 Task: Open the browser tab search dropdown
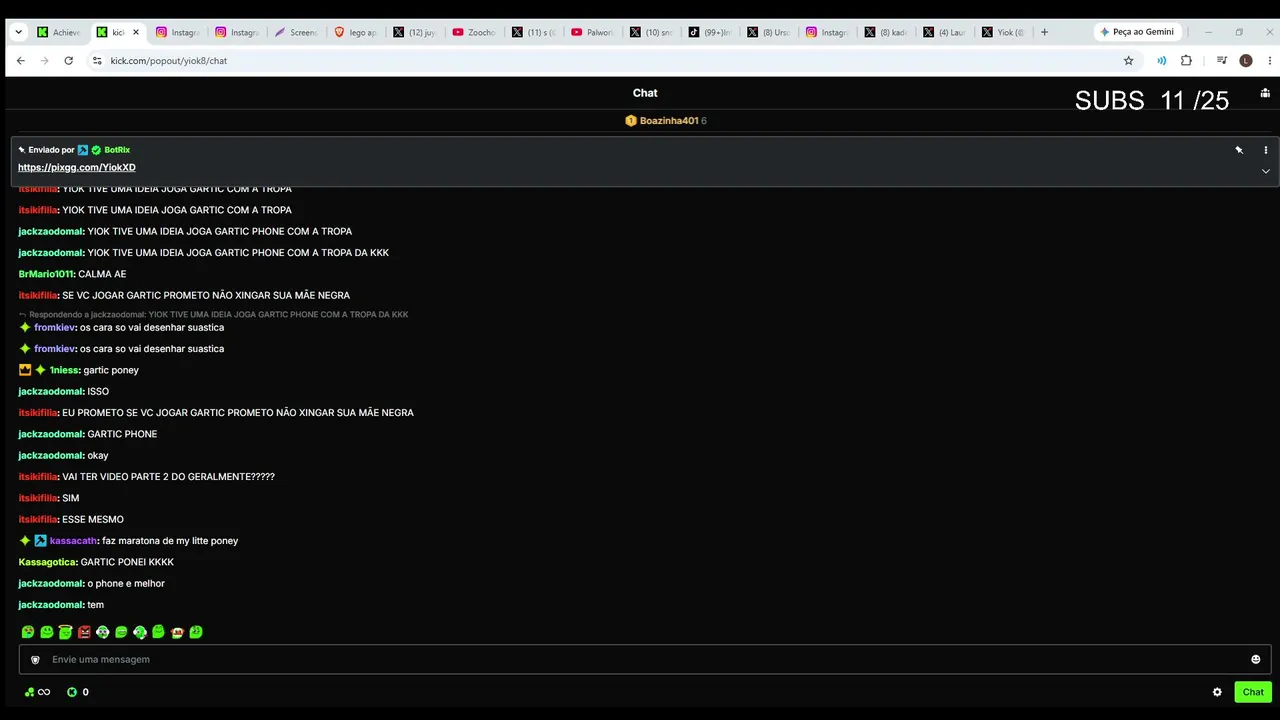pyautogui.click(x=18, y=32)
